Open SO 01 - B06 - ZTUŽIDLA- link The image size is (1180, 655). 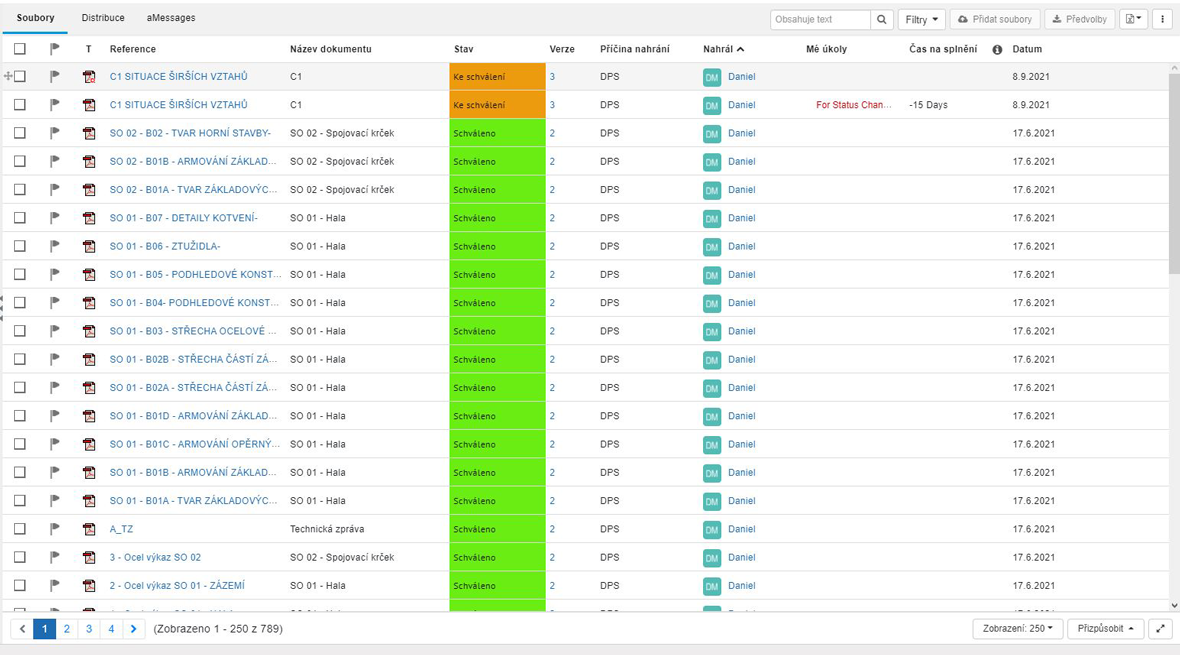click(x=165, y=246)
